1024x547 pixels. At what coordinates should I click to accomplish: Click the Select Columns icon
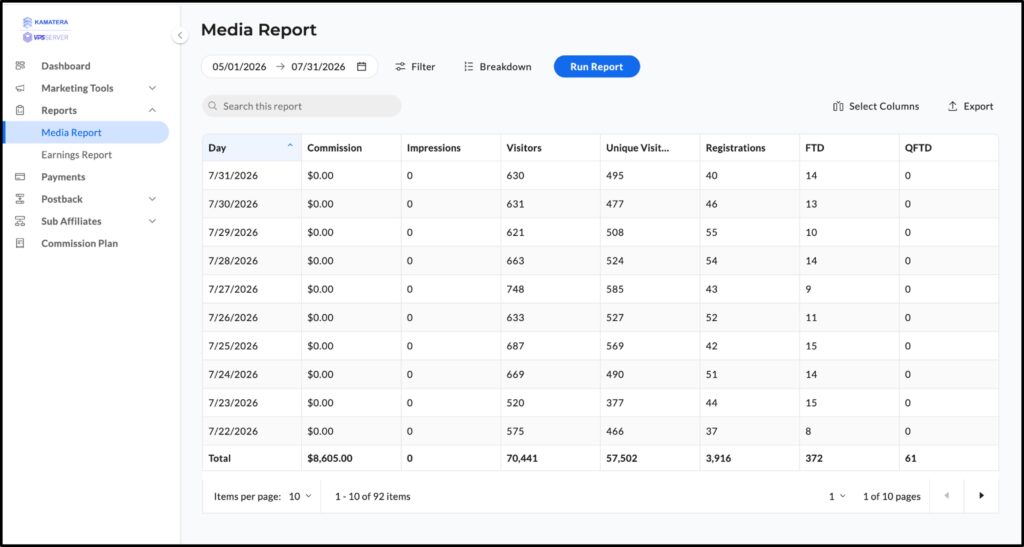[839, 106]
